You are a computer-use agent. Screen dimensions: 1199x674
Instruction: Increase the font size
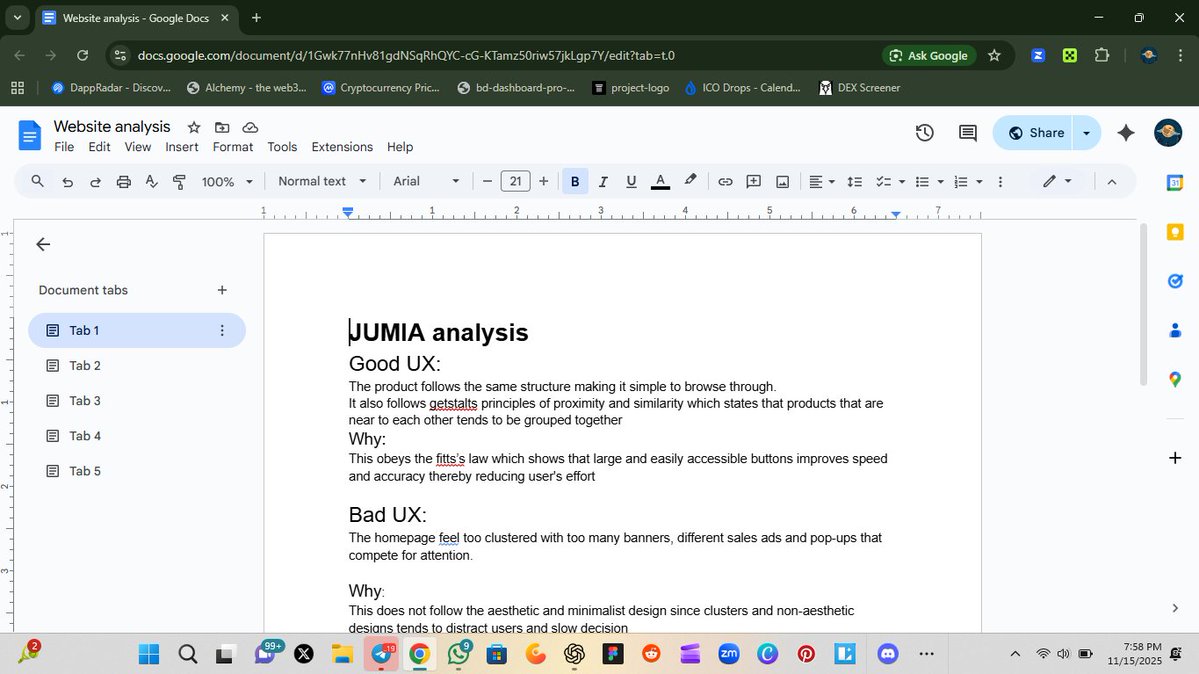543,181
